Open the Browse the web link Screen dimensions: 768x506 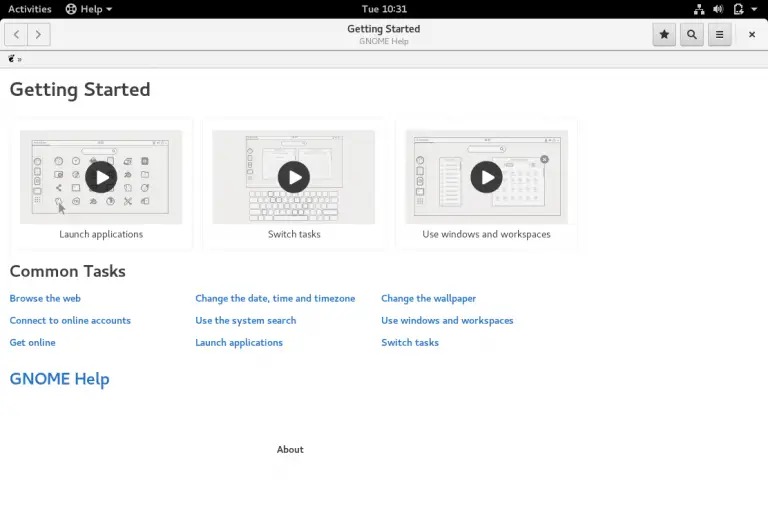pyautogui.click(x=45, y=298)
